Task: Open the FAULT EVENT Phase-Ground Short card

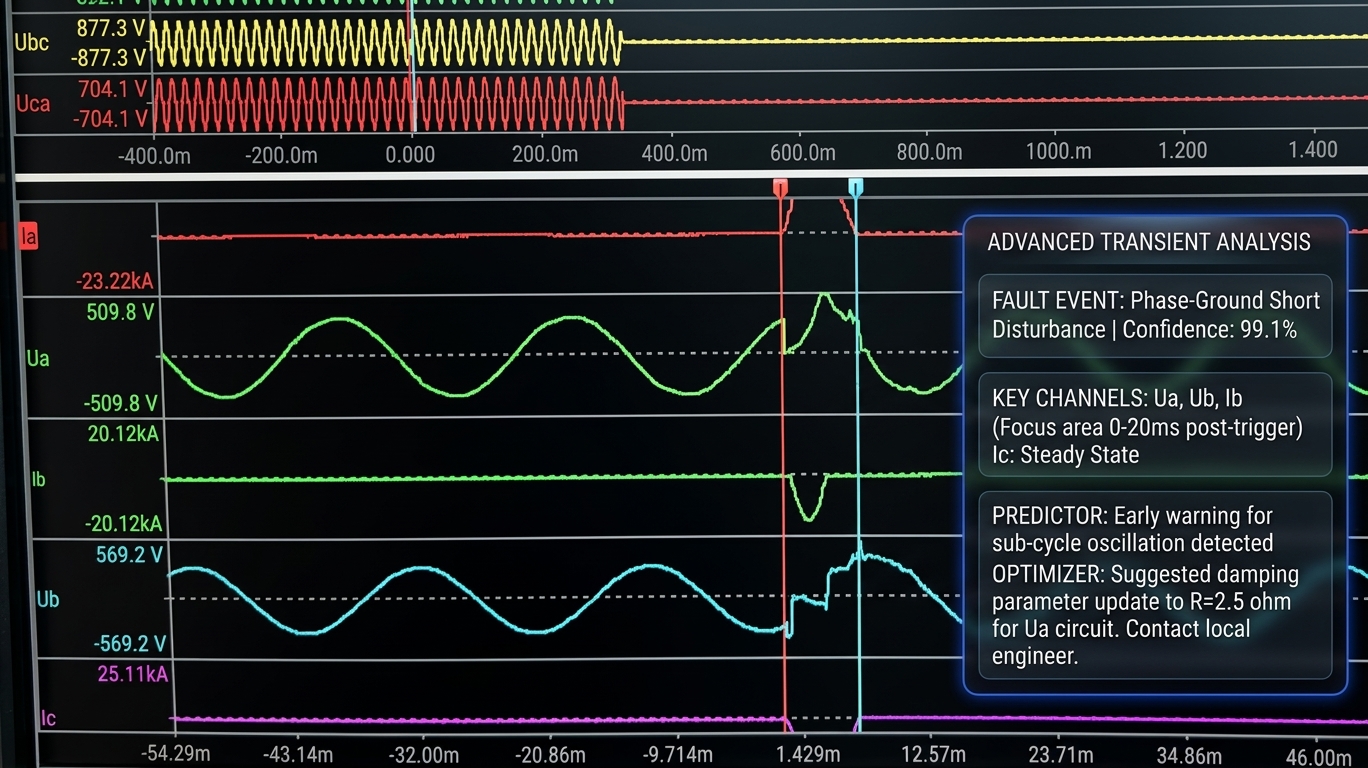Action: pyautogui.click(x=1155, y=315)
